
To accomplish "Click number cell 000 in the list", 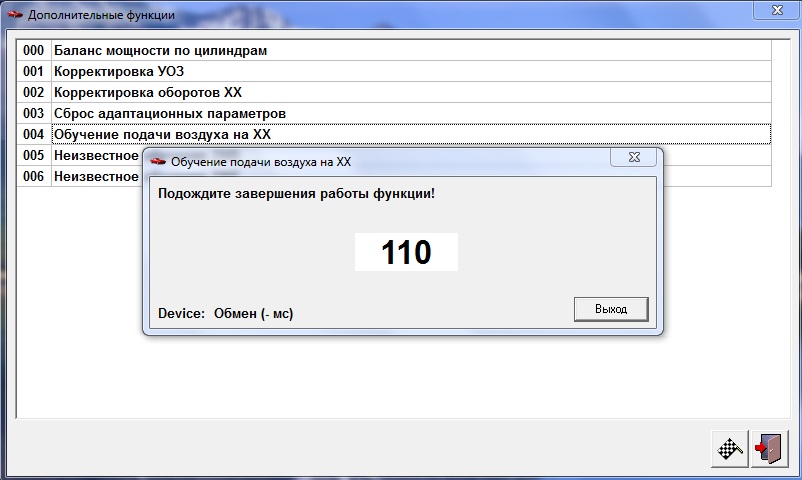I will pyautogui.click(x=34, y=50).
